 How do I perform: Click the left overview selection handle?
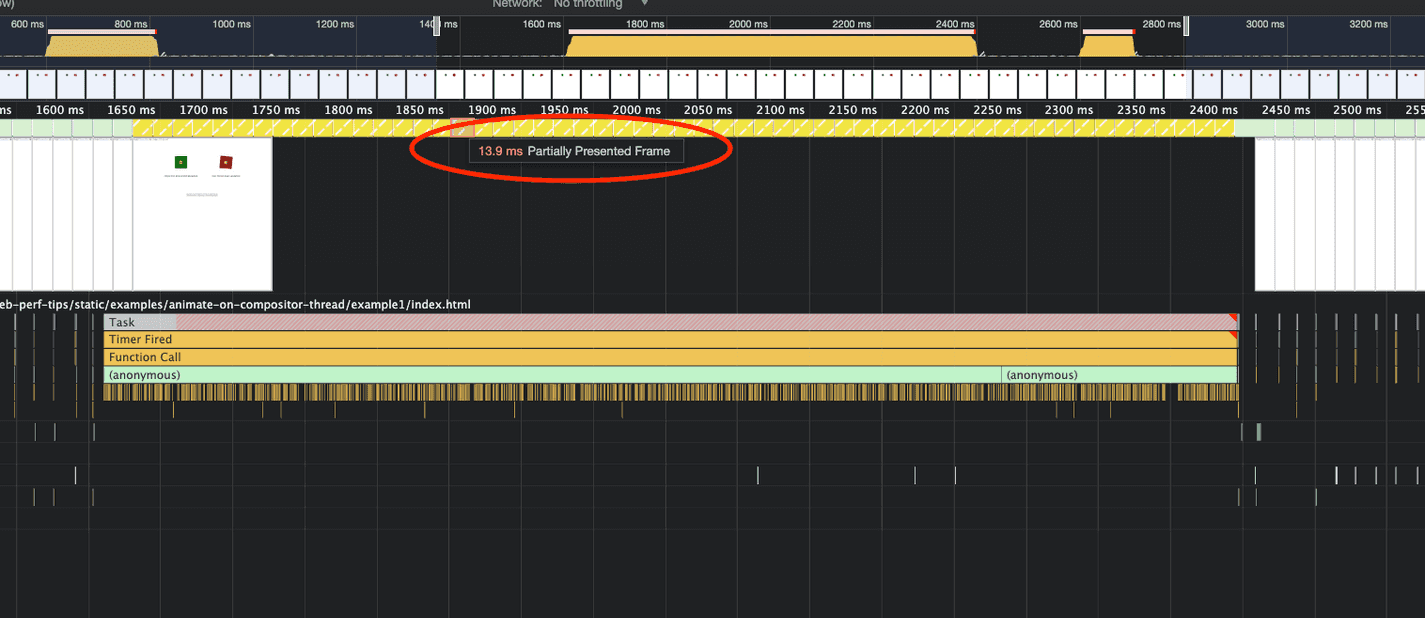[x=436, y=27]
